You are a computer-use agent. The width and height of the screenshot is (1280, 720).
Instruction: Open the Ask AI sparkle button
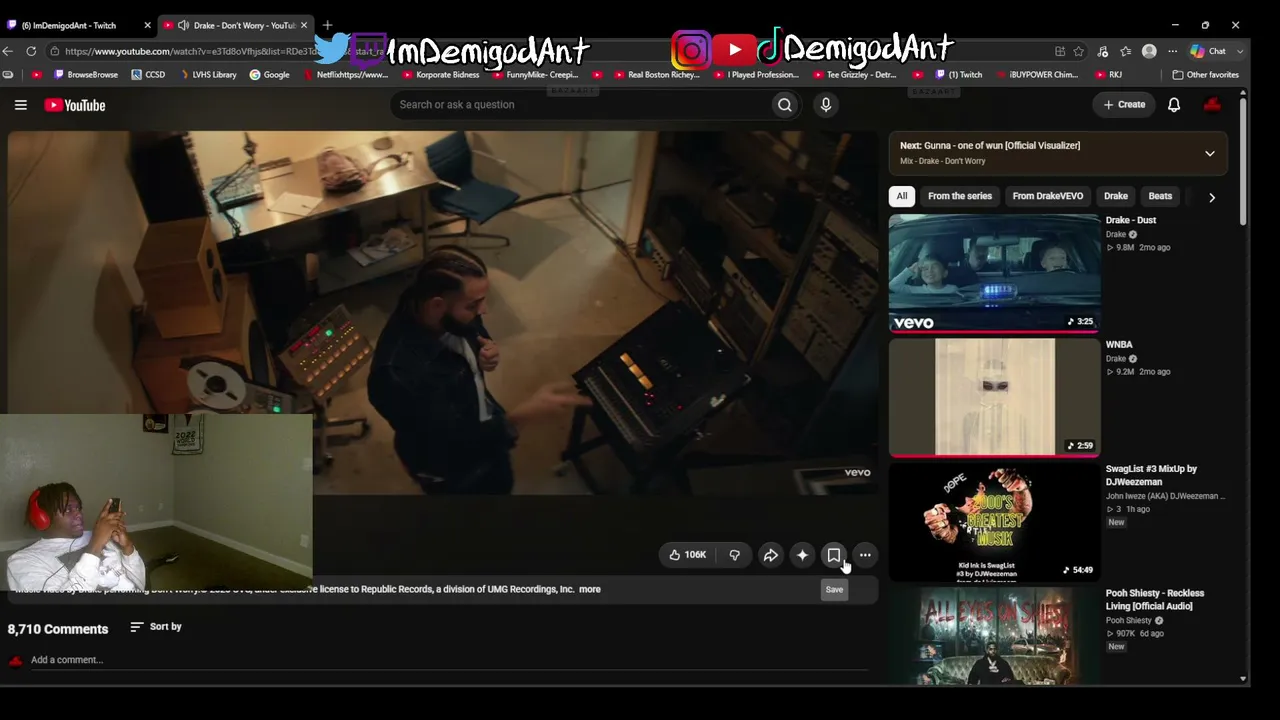click(x=802, y=555)
